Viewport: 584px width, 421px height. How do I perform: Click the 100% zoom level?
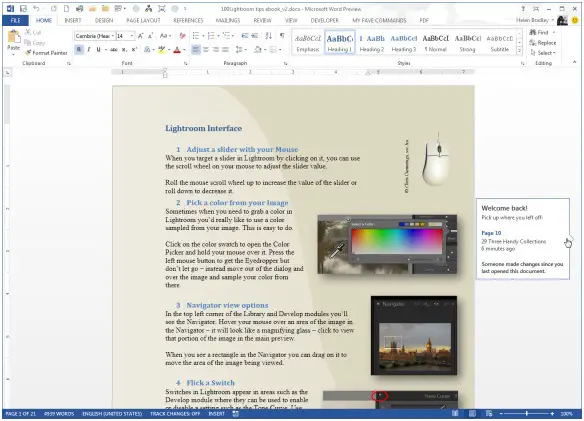[566, 414]
